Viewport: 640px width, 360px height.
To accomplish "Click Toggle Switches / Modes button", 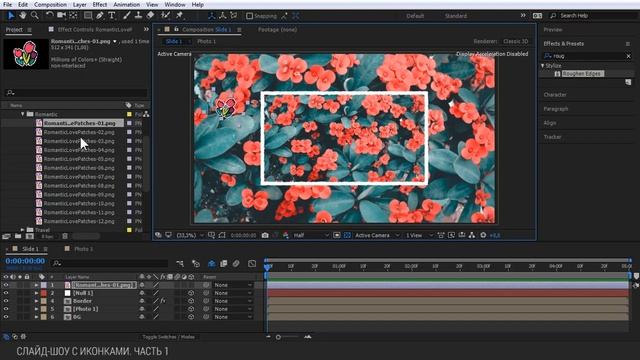I will (168, 337).
